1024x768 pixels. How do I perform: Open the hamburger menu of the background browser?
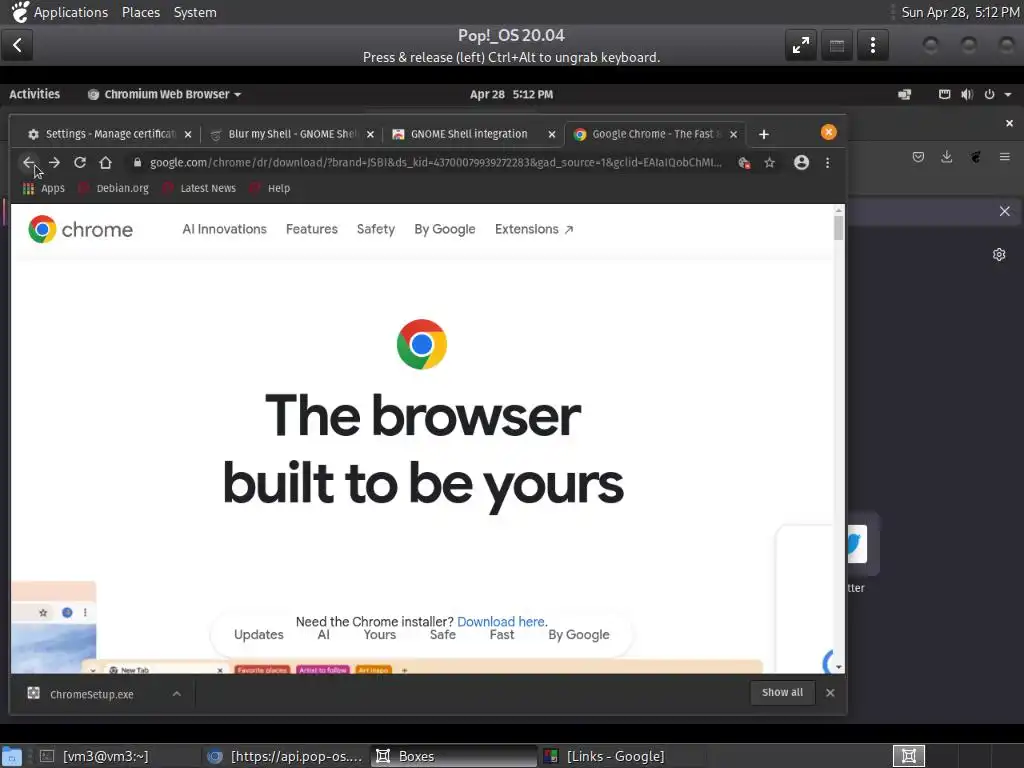pyautogui.click(x=1004, y=157)
